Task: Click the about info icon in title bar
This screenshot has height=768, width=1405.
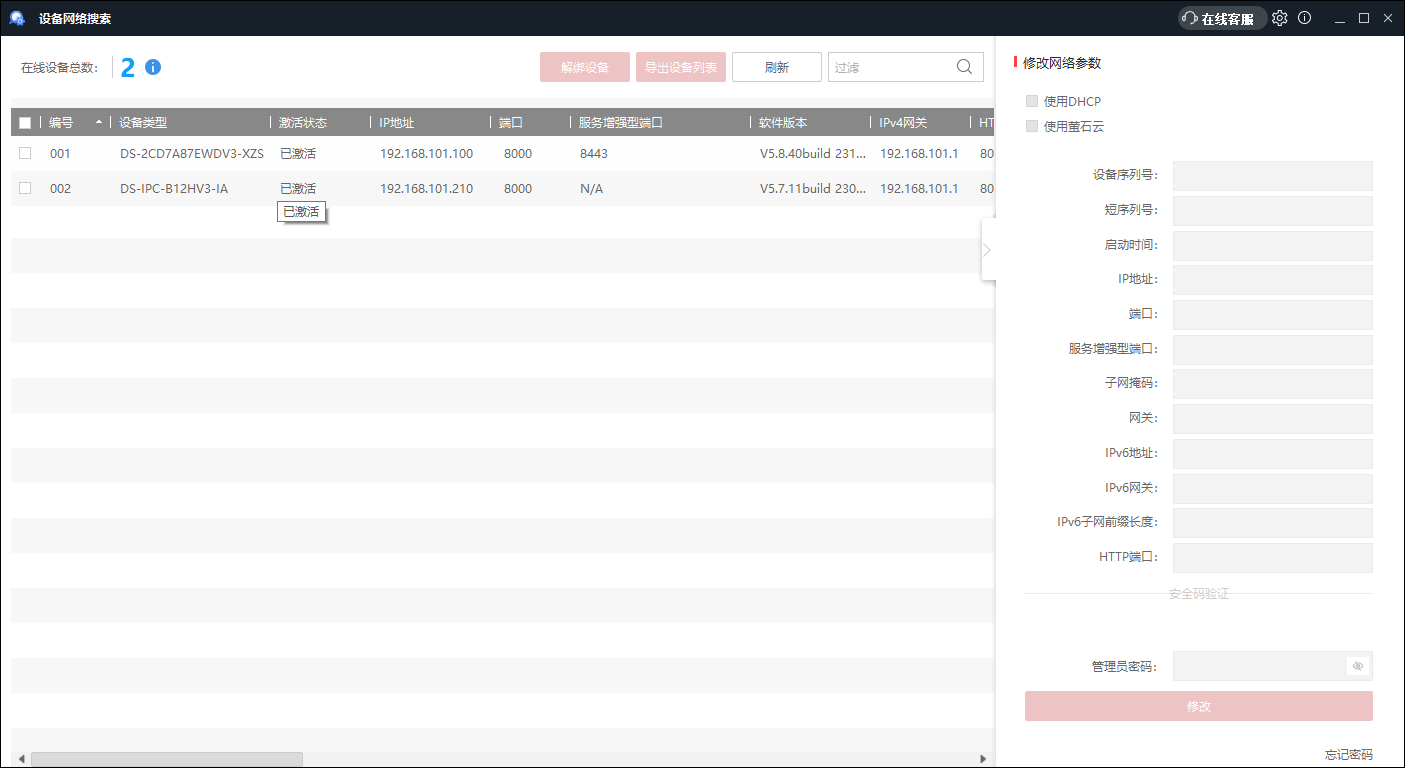Action: point(1304,18)
